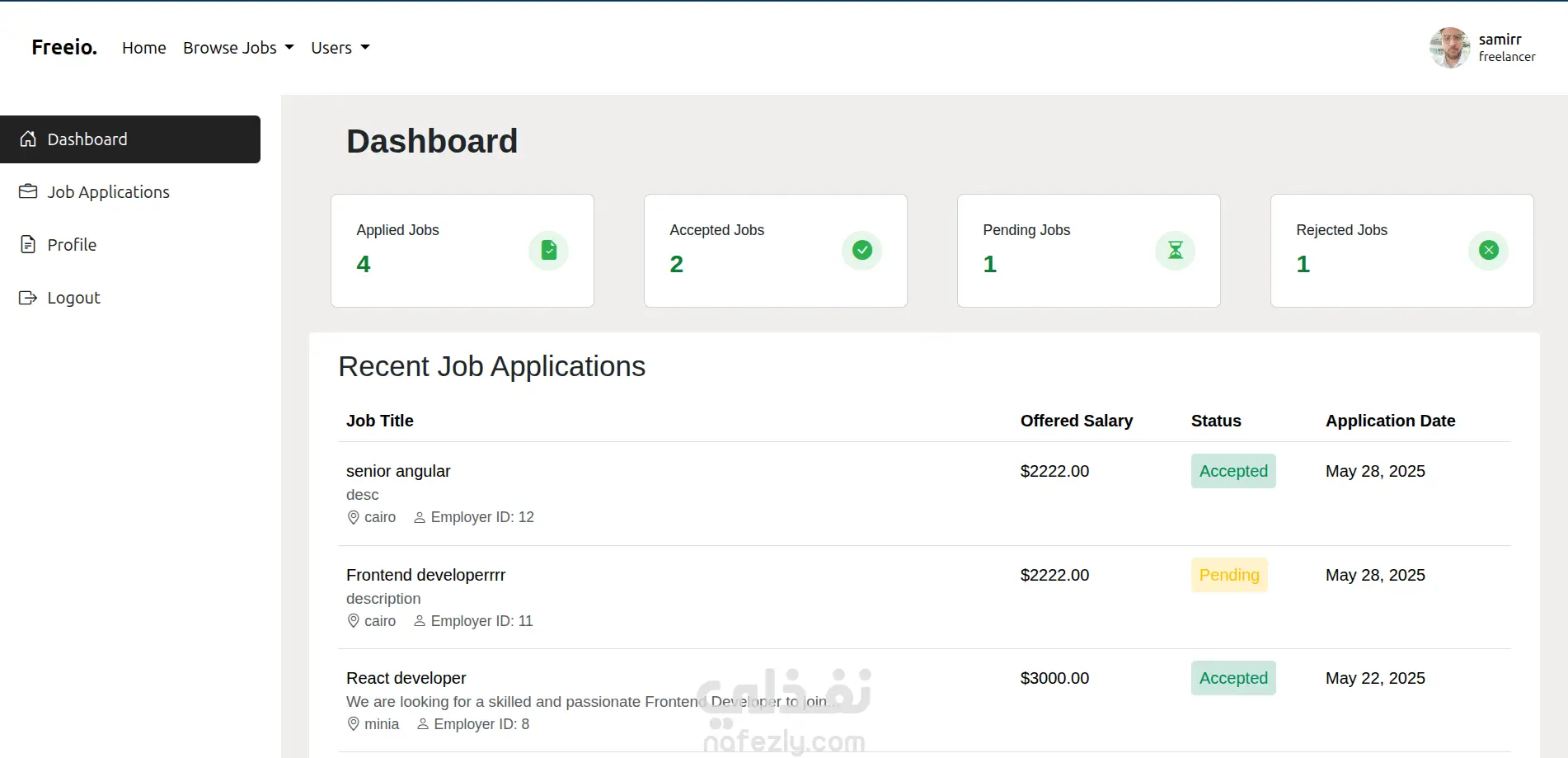Image resolution: width=1568 pixels, height=758 pixels.
Task: Go to the Home nav link
Action: (x=144, y=48)
